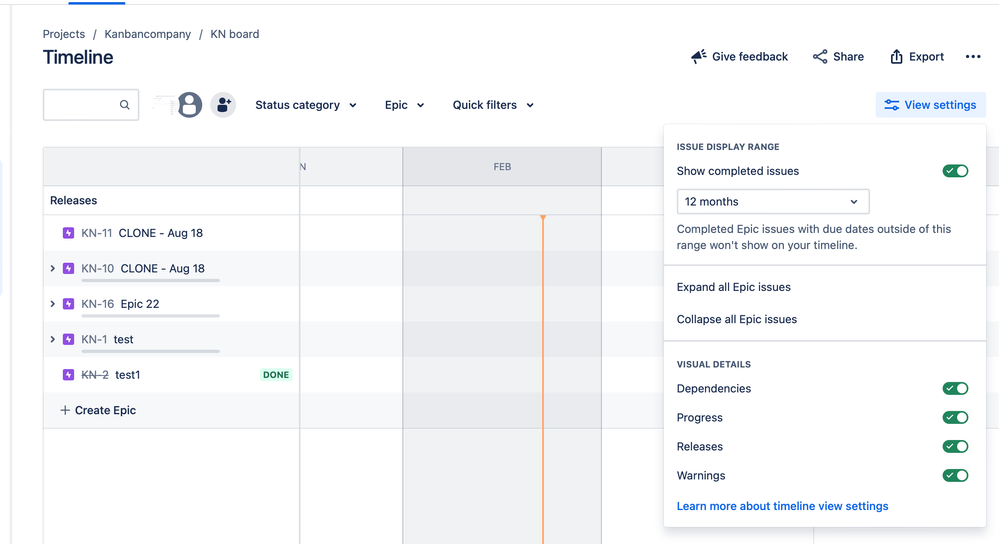Screen dimensions: 999x544
Task: Click the search magnifier icon
Action: 125,105
